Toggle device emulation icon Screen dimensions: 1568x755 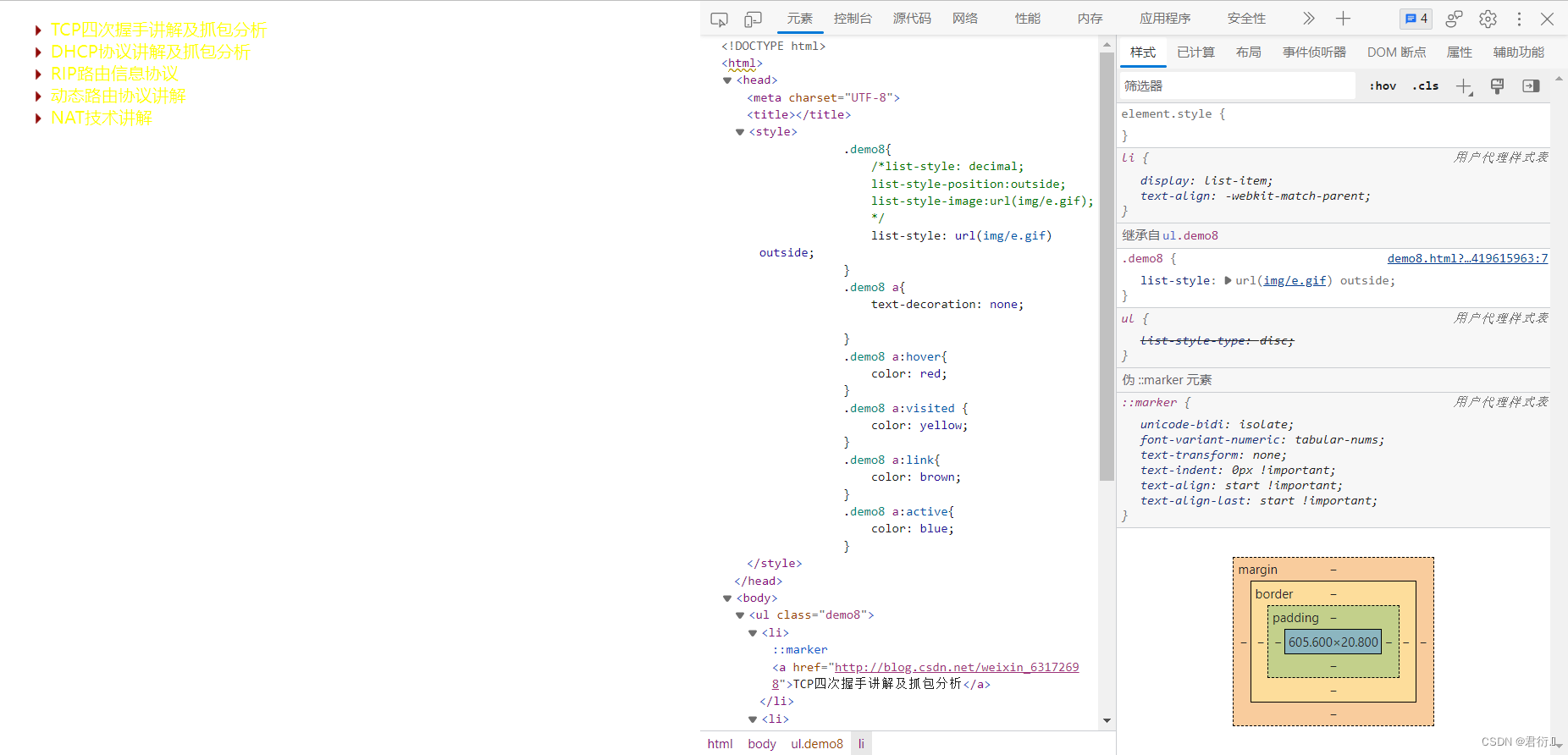pyautogui.click(x=753, y=19)
